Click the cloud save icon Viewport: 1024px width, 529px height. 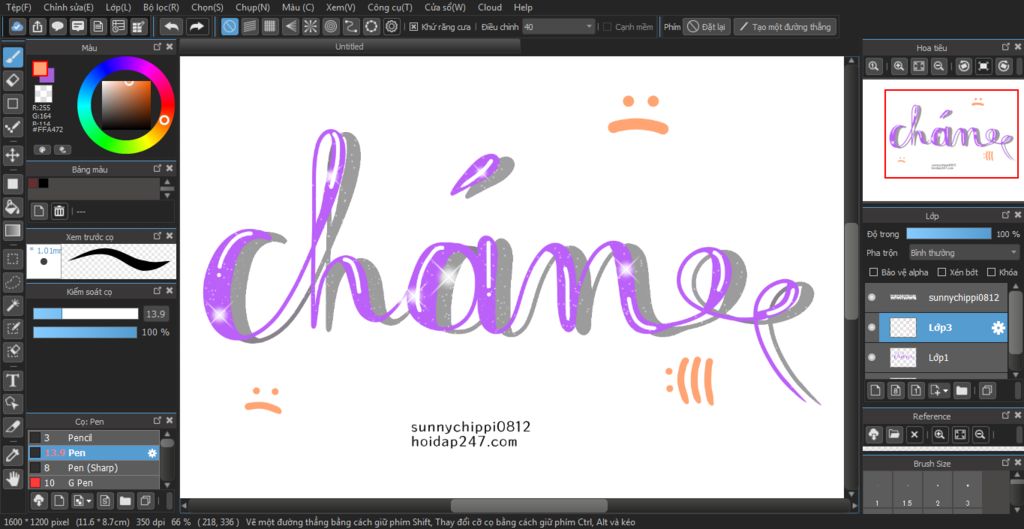pyautogui.click(x=18, y=27)
